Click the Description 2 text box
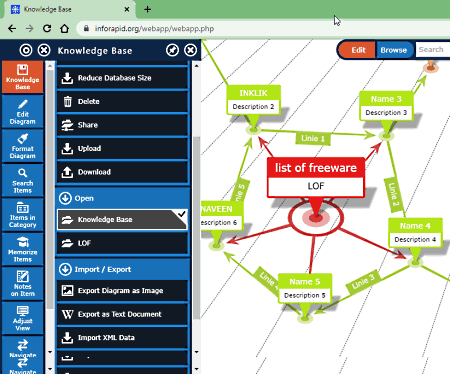450x374 pixels. (253, 107)
